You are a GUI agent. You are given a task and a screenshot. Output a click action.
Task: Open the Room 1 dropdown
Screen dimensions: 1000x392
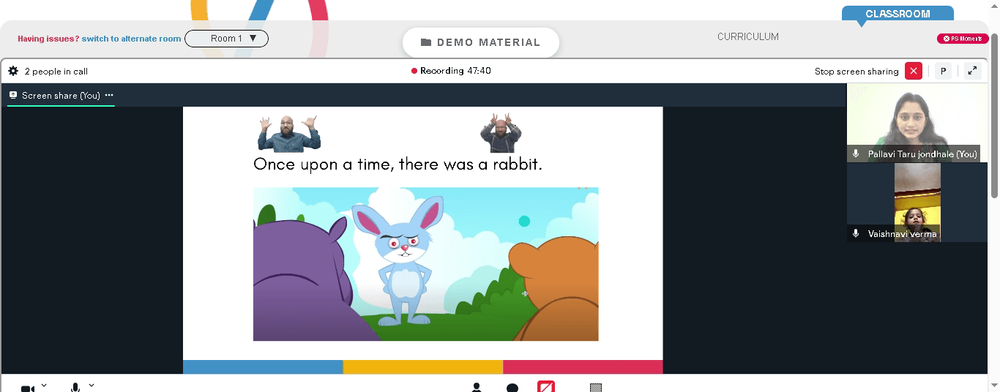tap(226, 39)
